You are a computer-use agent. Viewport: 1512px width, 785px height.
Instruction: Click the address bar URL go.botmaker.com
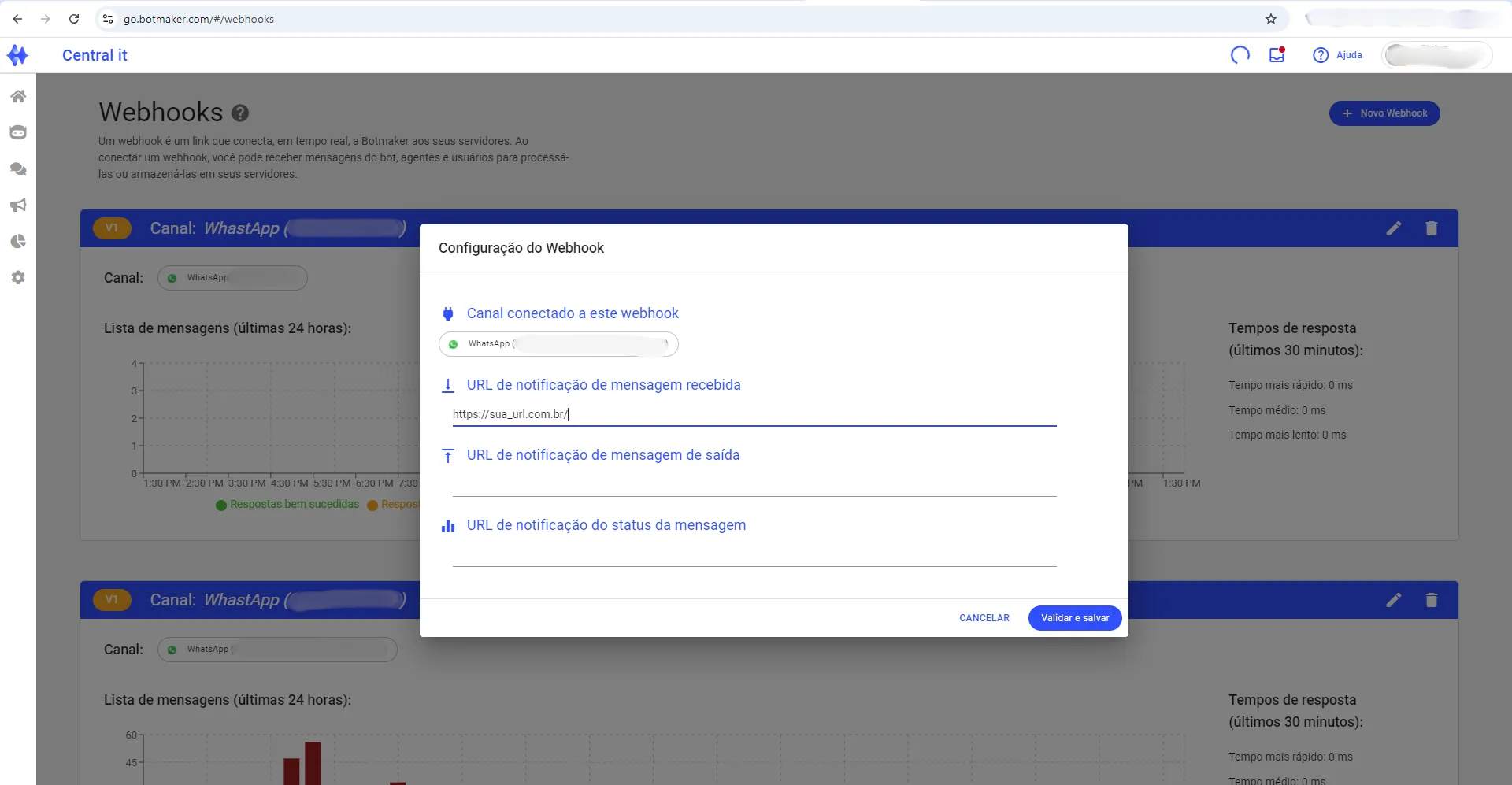(198, 19)
